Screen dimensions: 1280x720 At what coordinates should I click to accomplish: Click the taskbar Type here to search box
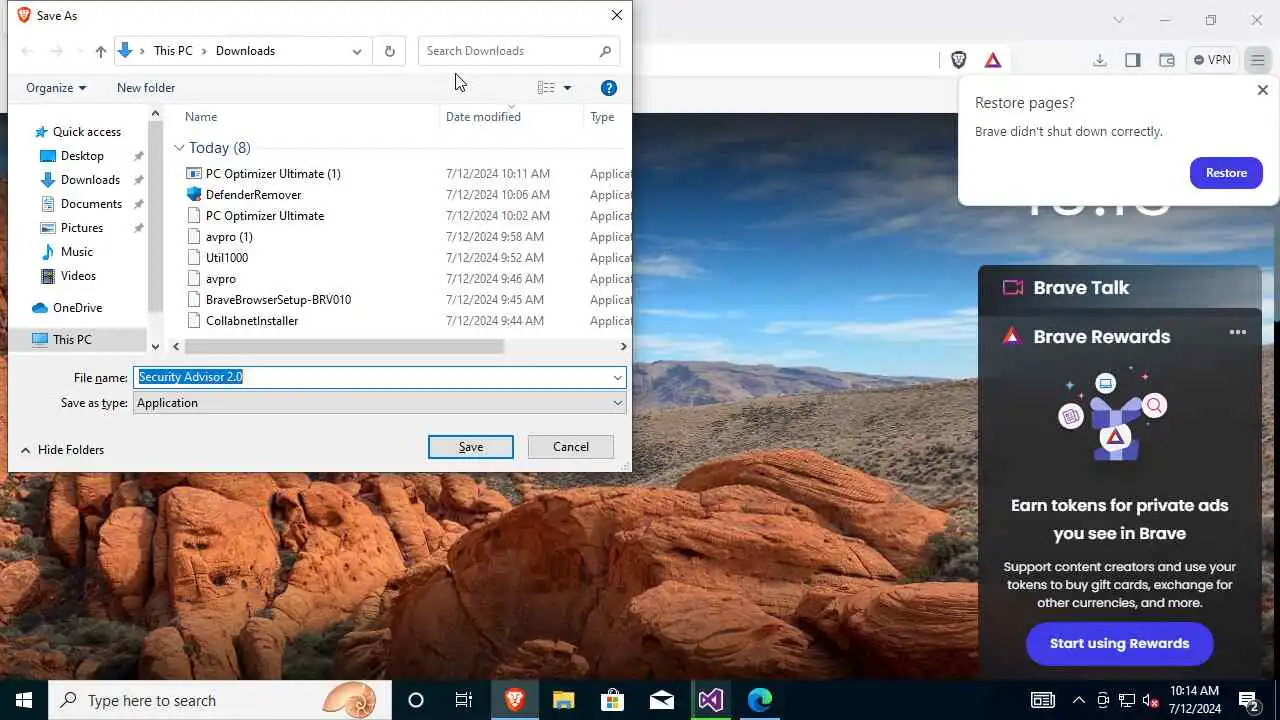[x=220, y=700]
